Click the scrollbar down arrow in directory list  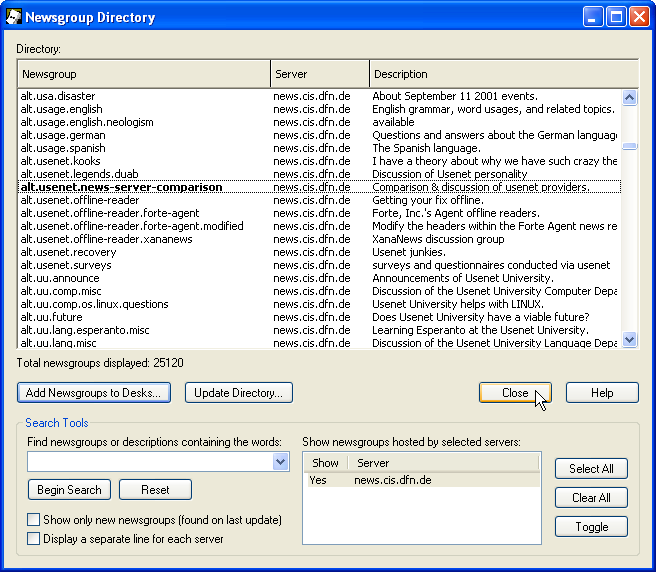630,340
